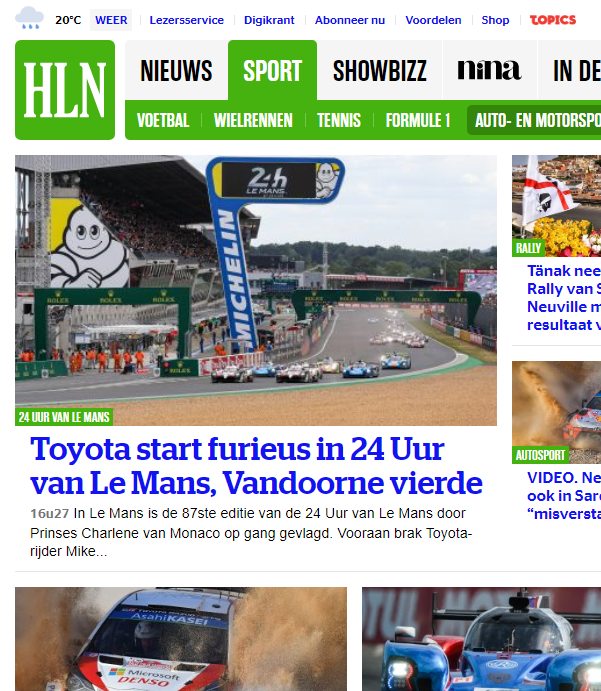The height and width of the screenshot is (691, 601).
Task: Visit the Shop link
Action: point(495,20)
